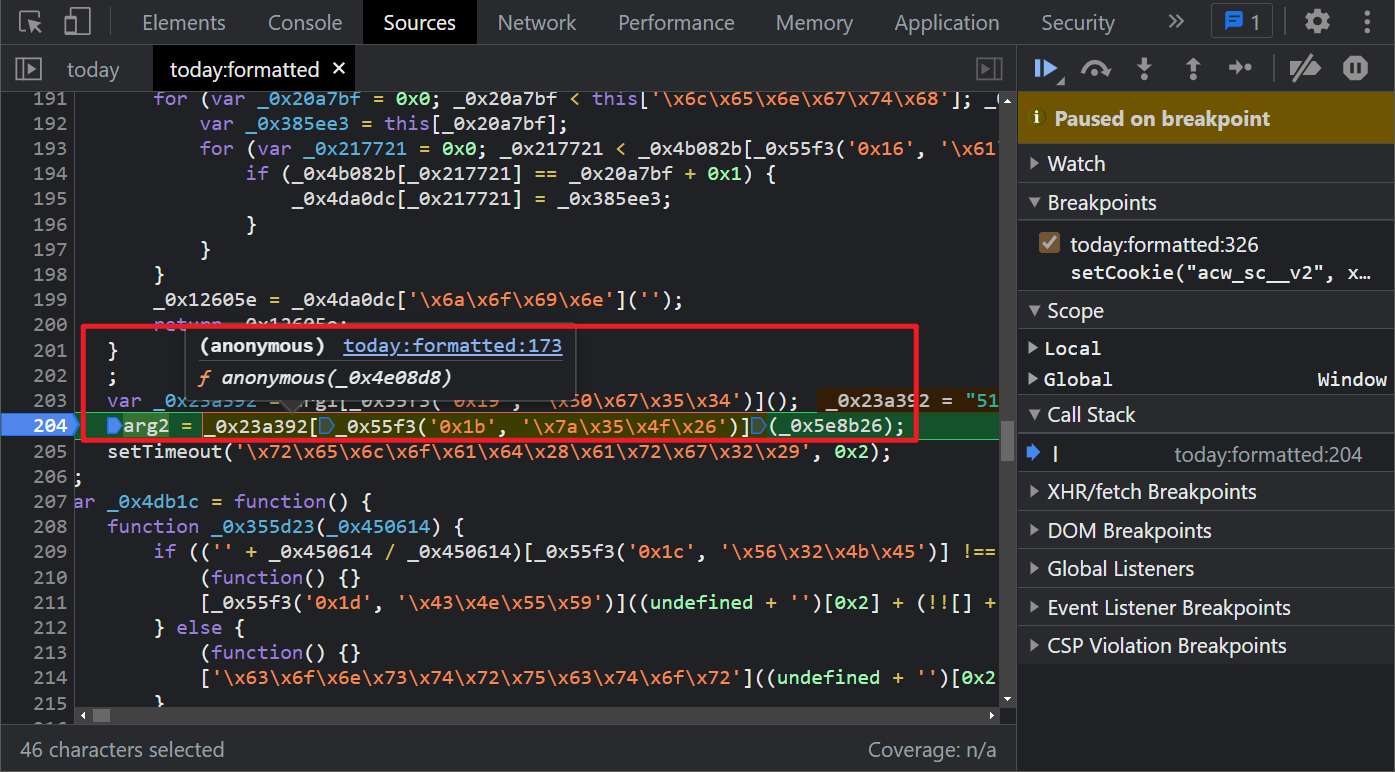The image size is (1395, 772).
Task: Deactivate all breakpoints icon
Action: [x=1305, y=68]
